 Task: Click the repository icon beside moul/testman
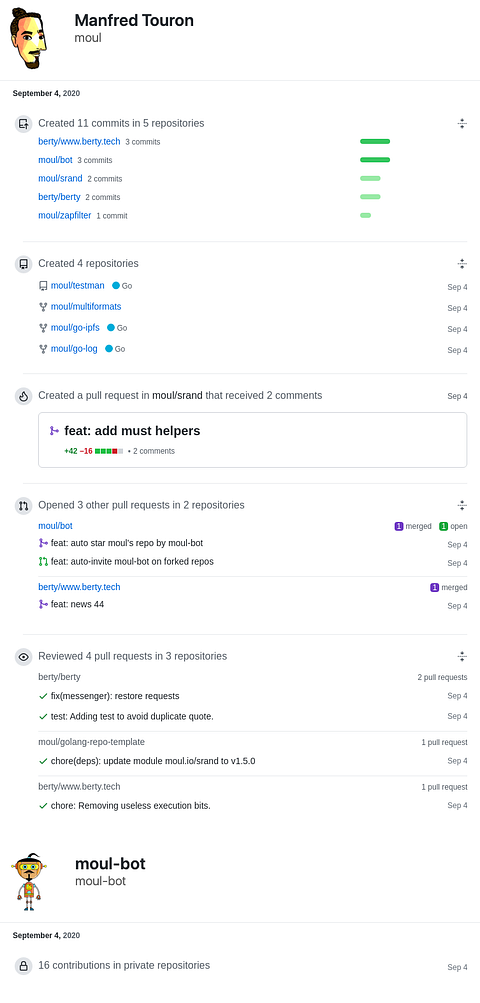(x=43, y=286)
